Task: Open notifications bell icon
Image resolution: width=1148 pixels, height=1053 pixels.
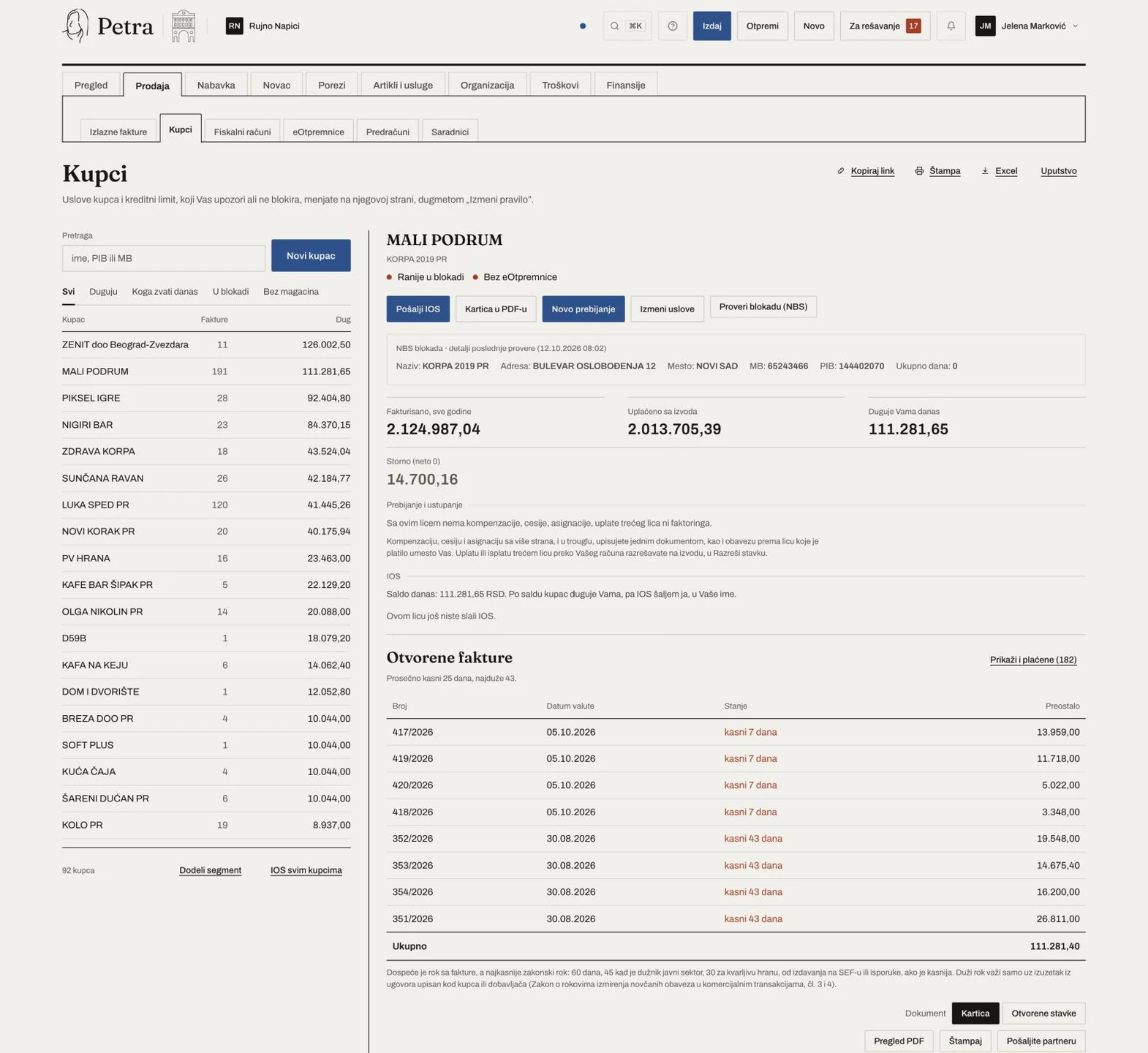Action: point(951,26)
